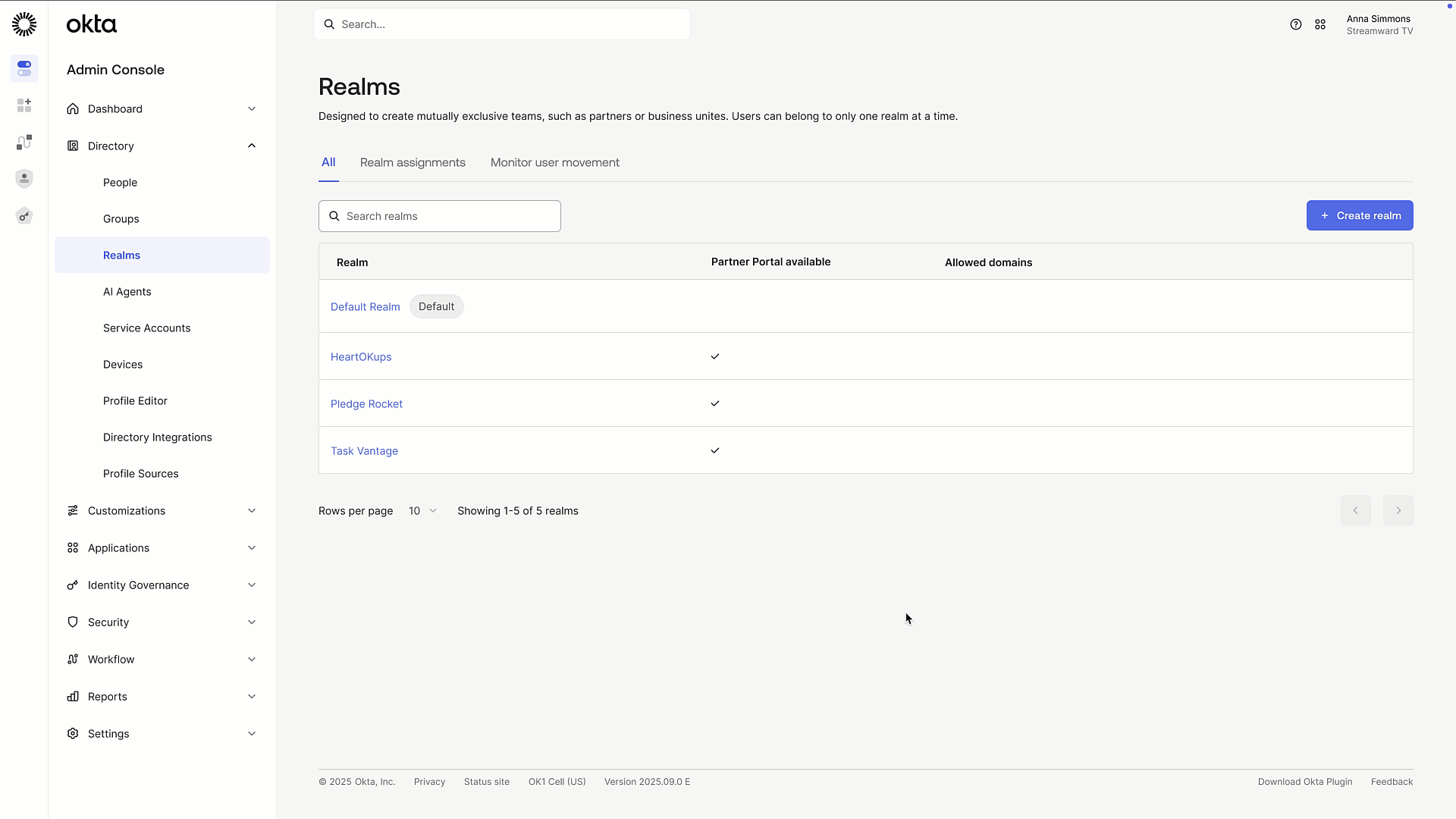Click the Create realm button
The height and width of the screenshot is (819, 1456).
[1359, 215]
